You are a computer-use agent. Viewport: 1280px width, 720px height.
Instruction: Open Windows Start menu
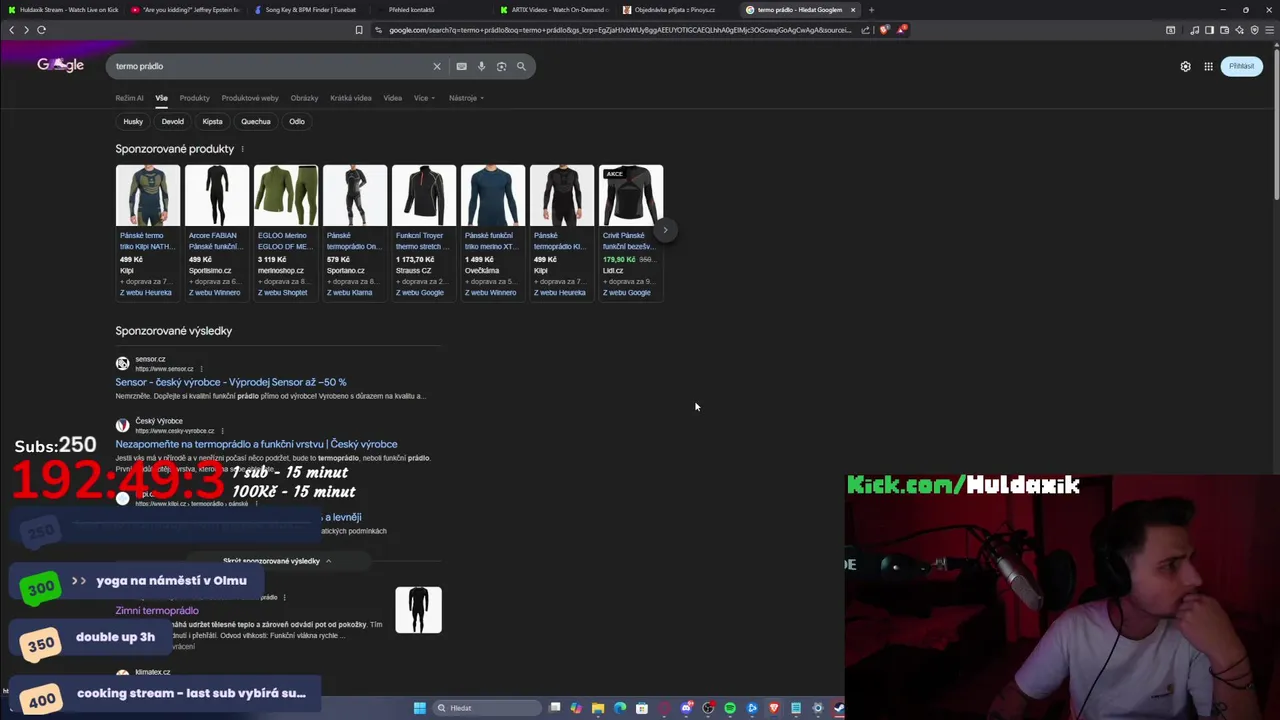coord(420,708)
